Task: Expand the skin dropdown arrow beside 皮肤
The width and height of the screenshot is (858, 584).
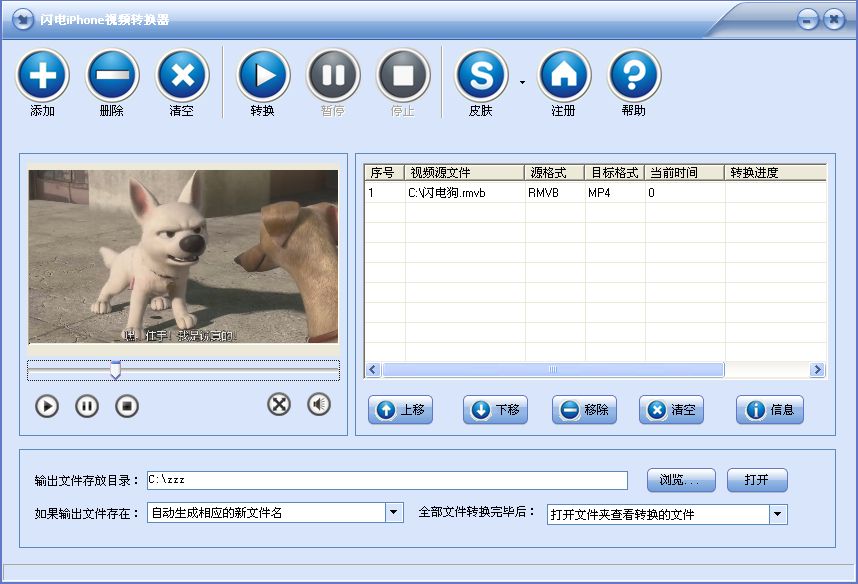Action: (x=522, y=82)
